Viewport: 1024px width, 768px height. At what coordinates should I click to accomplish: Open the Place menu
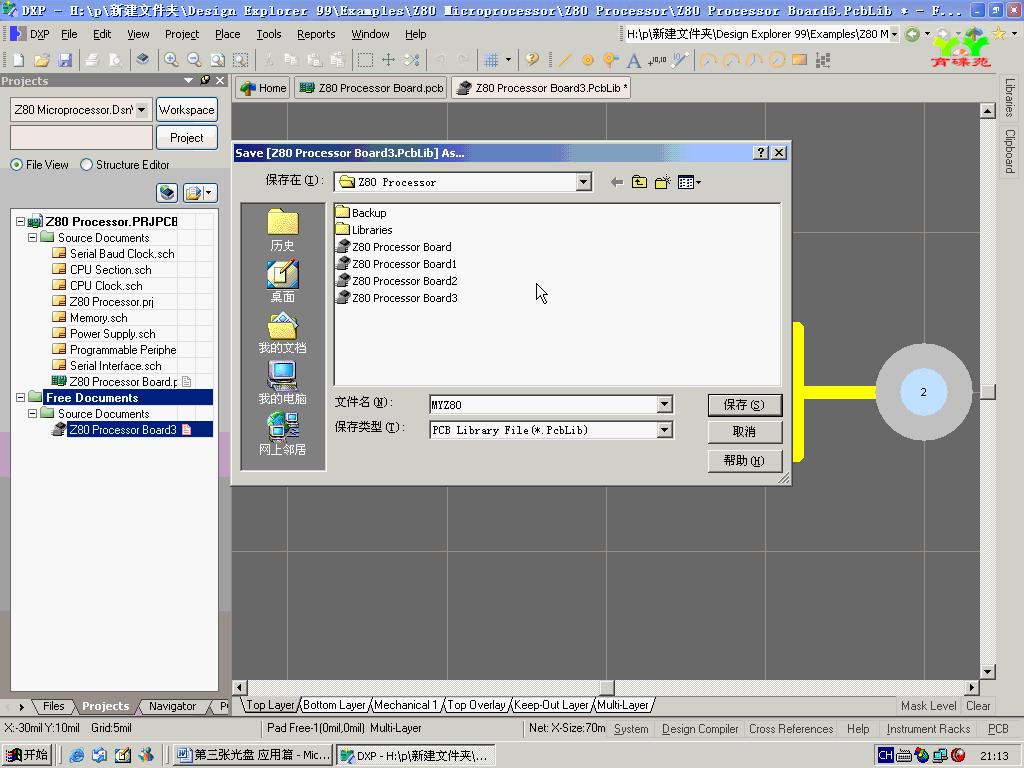[x=227, y=34]
